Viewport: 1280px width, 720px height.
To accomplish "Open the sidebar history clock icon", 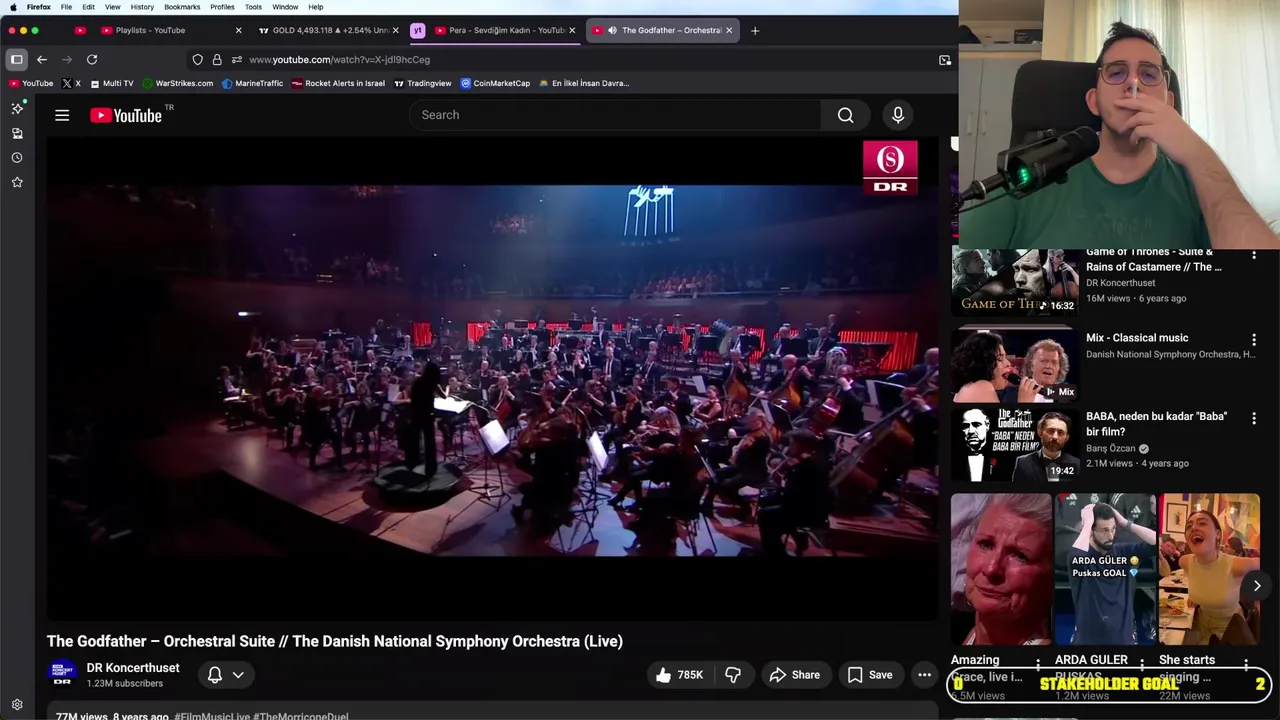I will pos(17,158).
